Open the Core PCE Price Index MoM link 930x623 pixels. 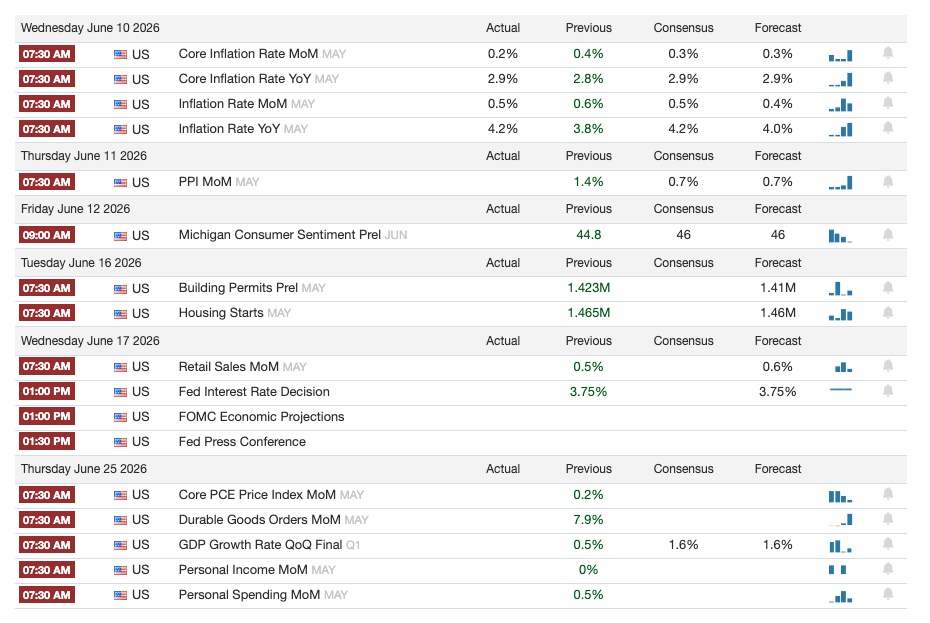257,495
